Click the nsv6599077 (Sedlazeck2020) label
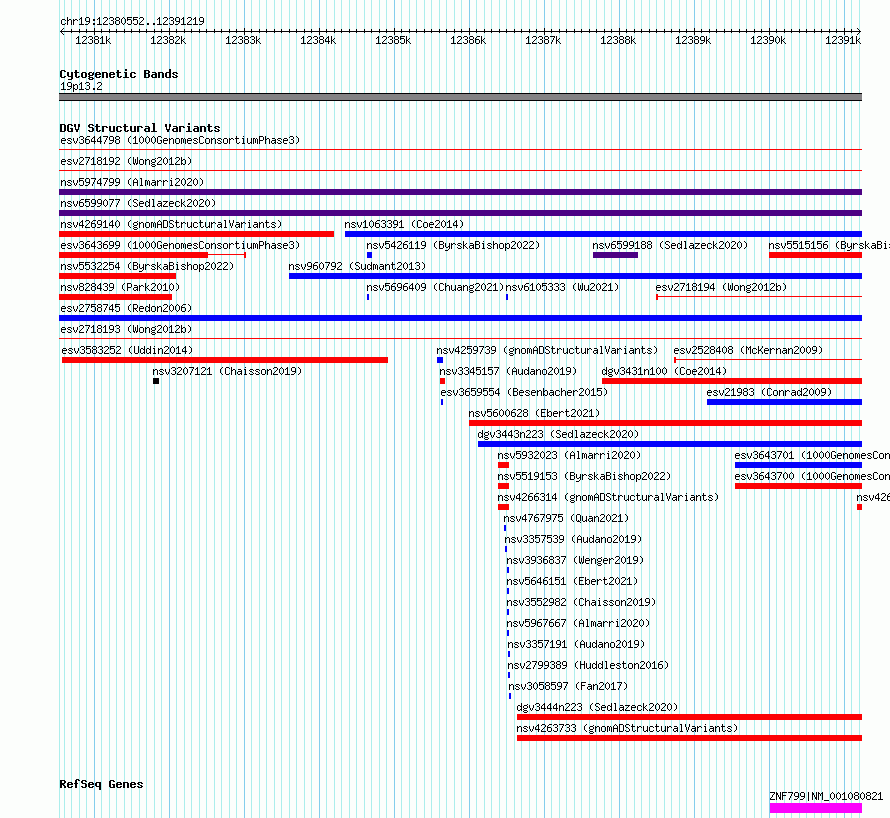Viewport: 890px width, 818px height. pyautogui.click(x=138, y=203)
